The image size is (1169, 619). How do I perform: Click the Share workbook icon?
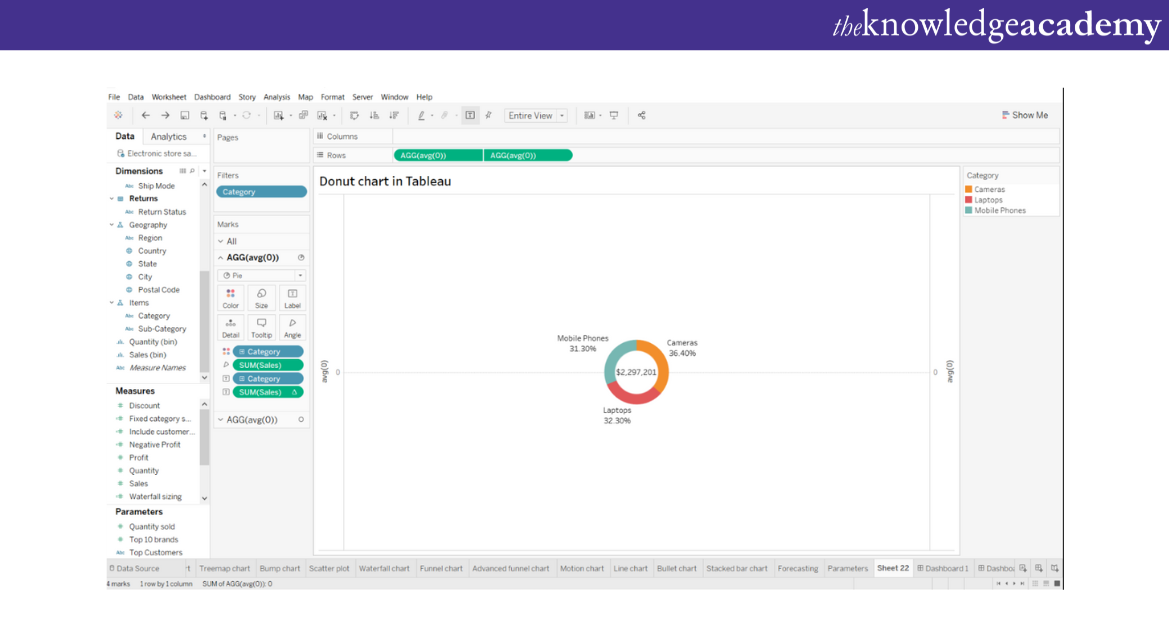pos(641,116)
